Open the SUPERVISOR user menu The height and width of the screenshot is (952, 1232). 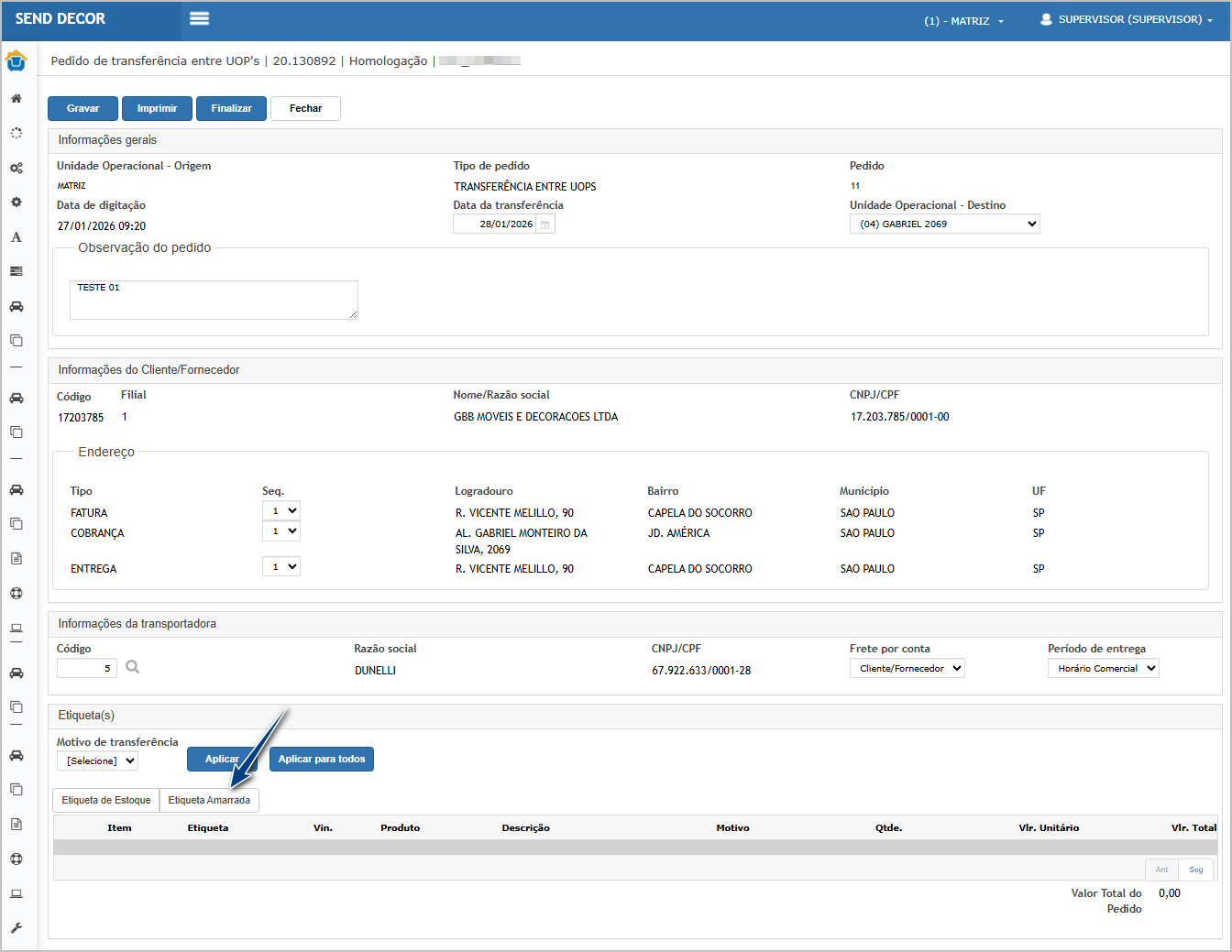pyautogui.click(x=1127, y=19)
